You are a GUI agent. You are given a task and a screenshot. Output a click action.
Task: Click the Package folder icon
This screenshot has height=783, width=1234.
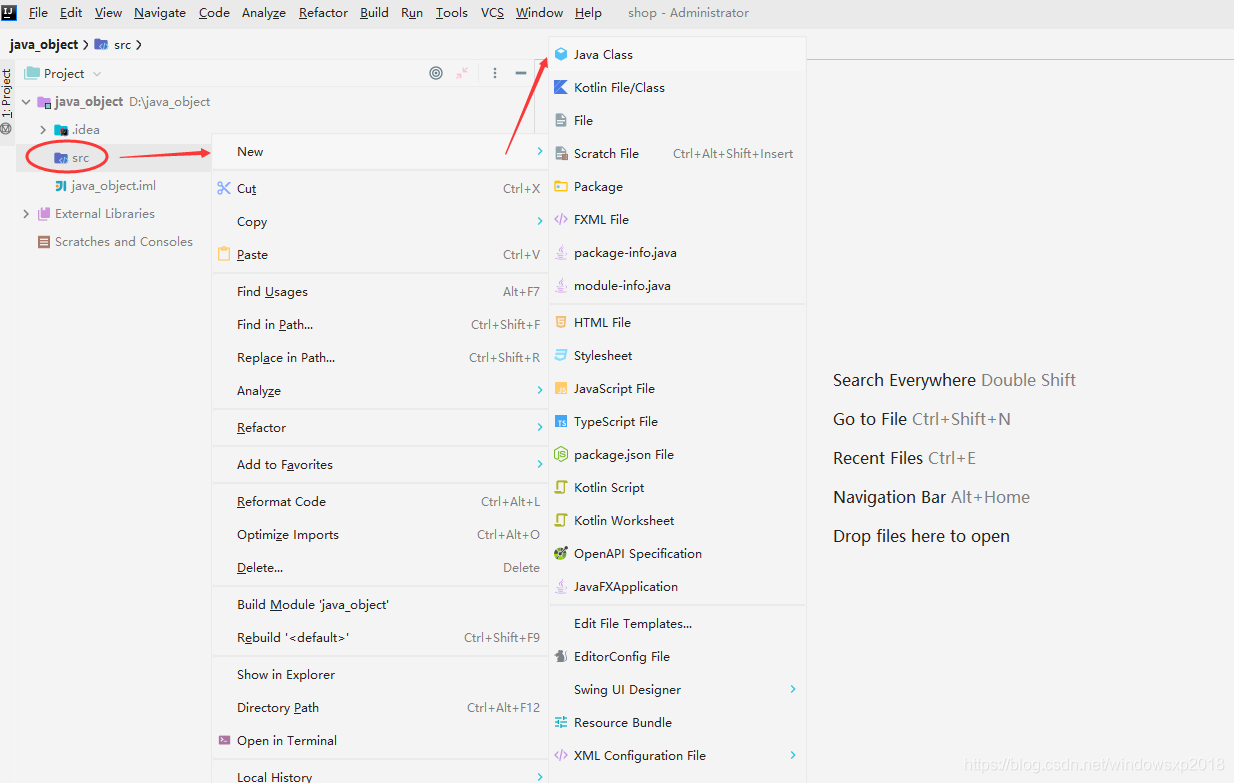561,187
